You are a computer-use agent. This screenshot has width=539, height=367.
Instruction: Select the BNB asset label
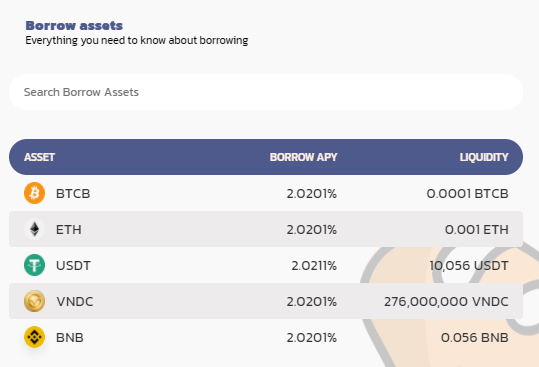pos(70,337)
